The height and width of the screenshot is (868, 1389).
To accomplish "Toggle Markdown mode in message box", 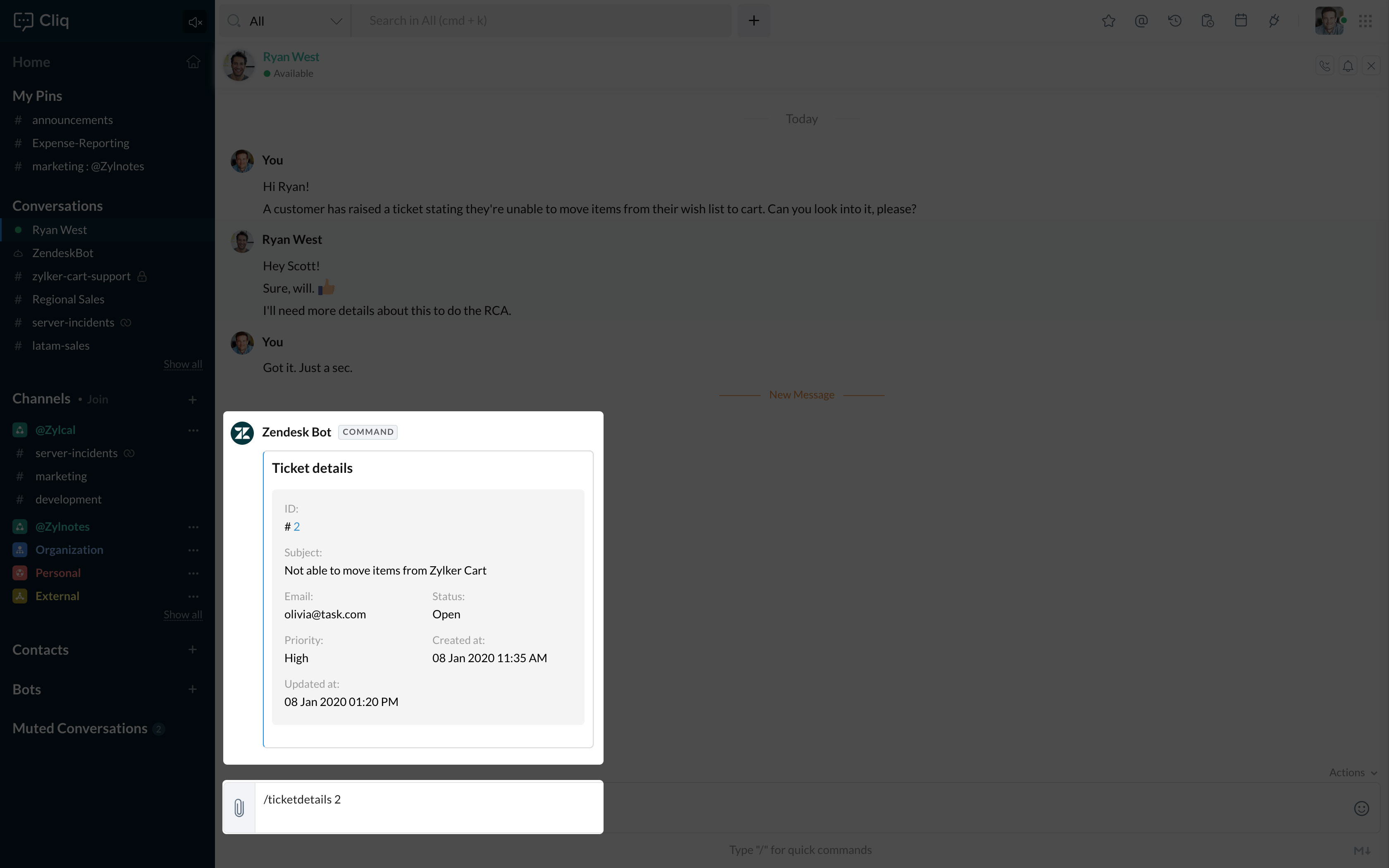I will click(1362, 850).
